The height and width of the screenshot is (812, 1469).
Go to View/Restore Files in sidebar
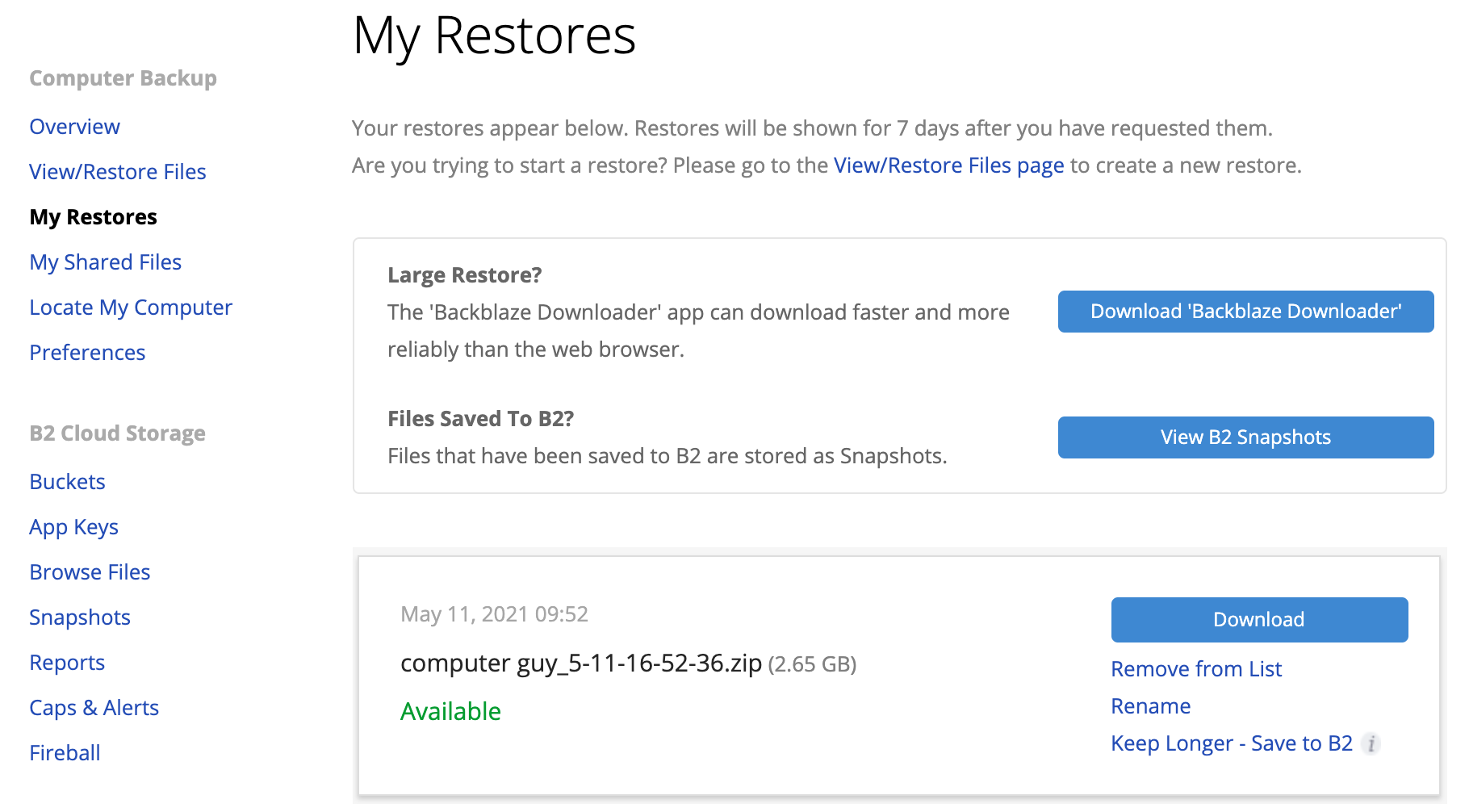point(118,172)
